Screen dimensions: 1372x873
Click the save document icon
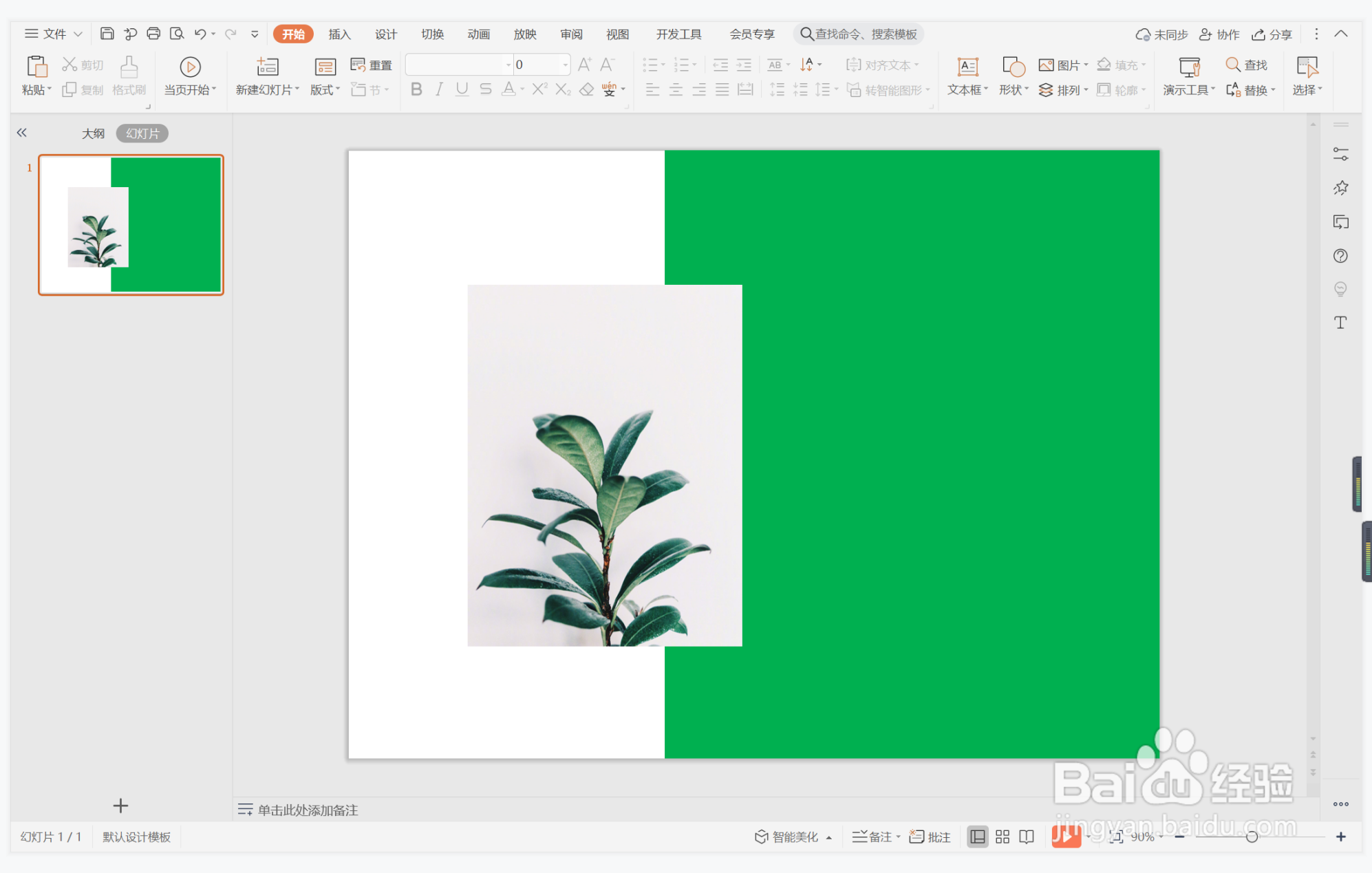[107, 34]
